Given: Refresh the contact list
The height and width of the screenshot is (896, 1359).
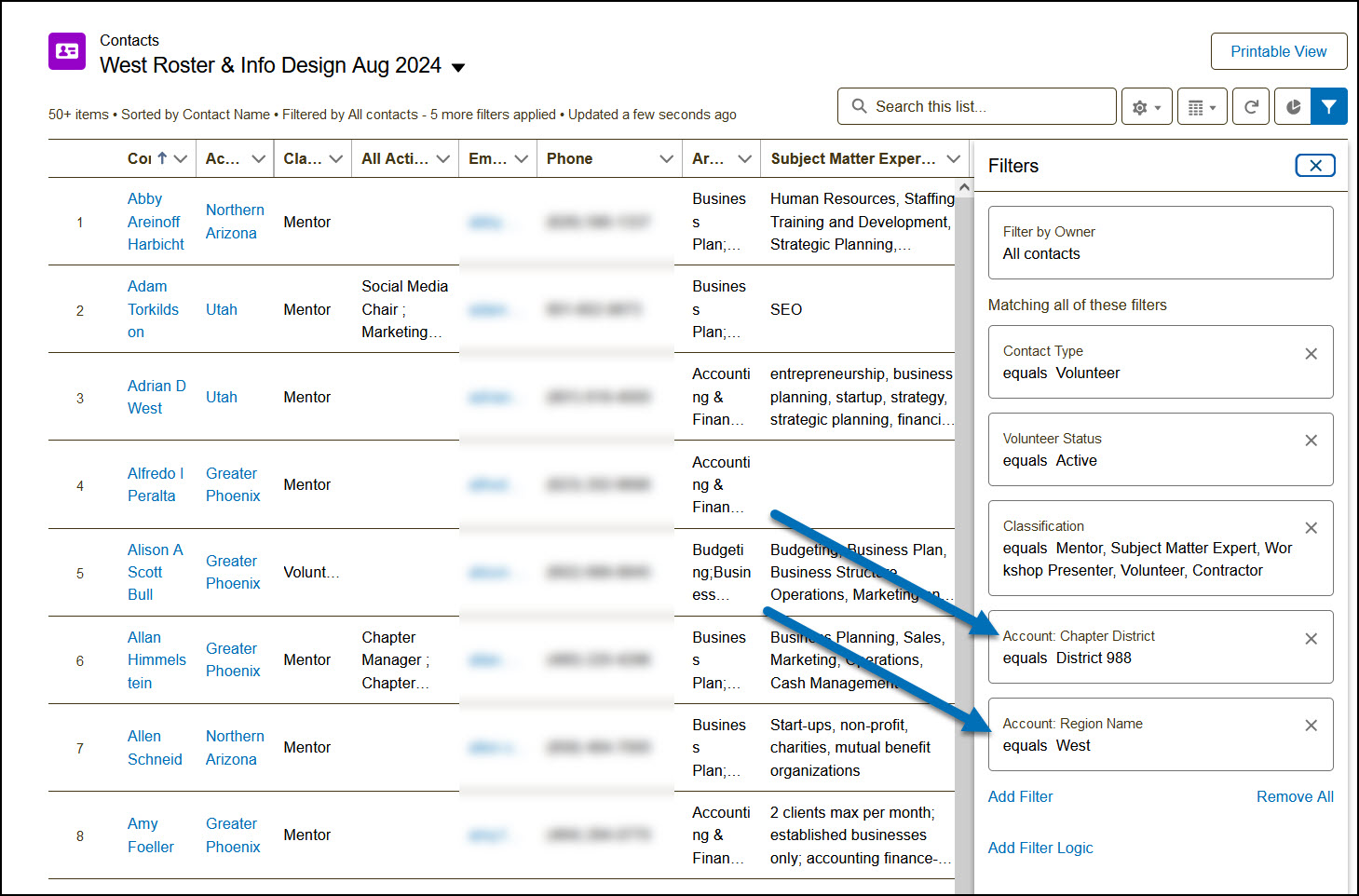Looking at the screenshot, I should pyautogui.click(x=1251, y=107).
